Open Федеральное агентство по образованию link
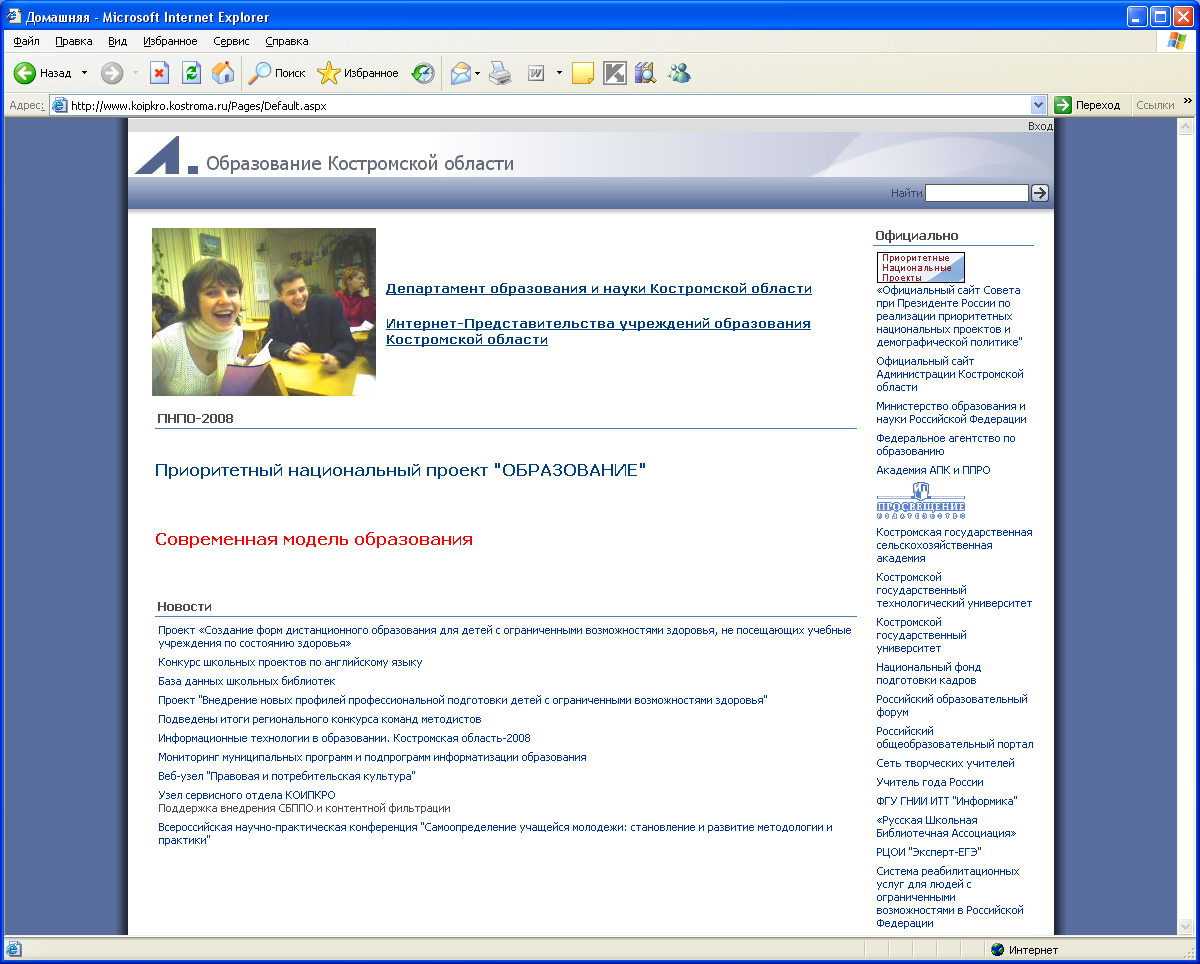The height and width of the screenshot is (964, 1200). (946, 445)
